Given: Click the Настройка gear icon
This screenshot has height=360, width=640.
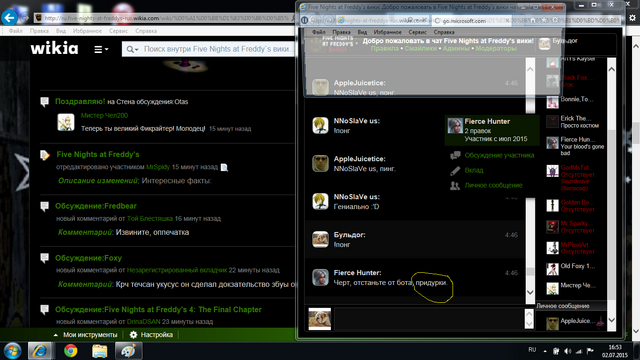Looking at the screenshot, I should tap(133, 335).
